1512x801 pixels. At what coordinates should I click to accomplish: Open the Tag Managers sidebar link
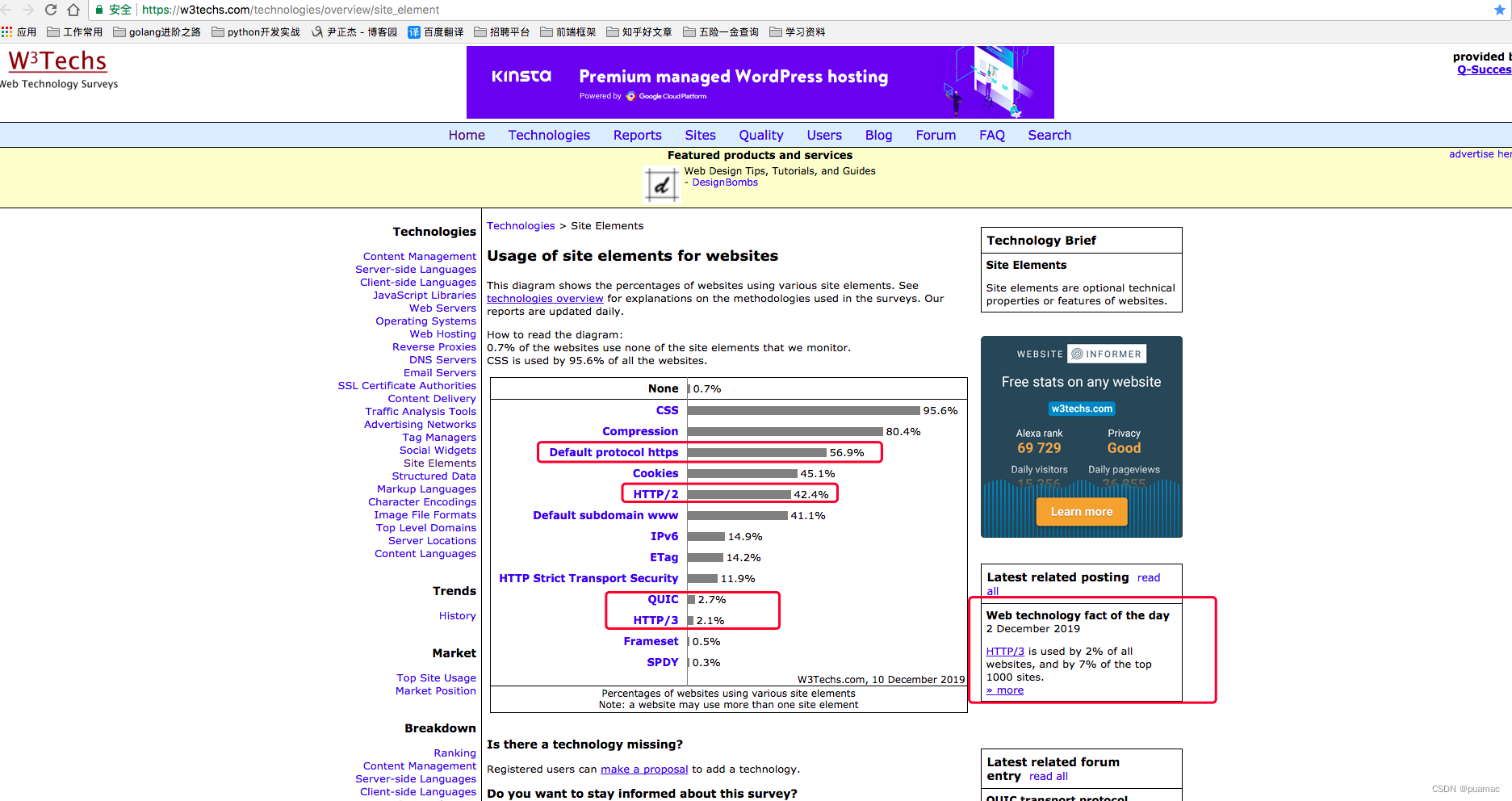pyautogui.click(x=439, y=438)
